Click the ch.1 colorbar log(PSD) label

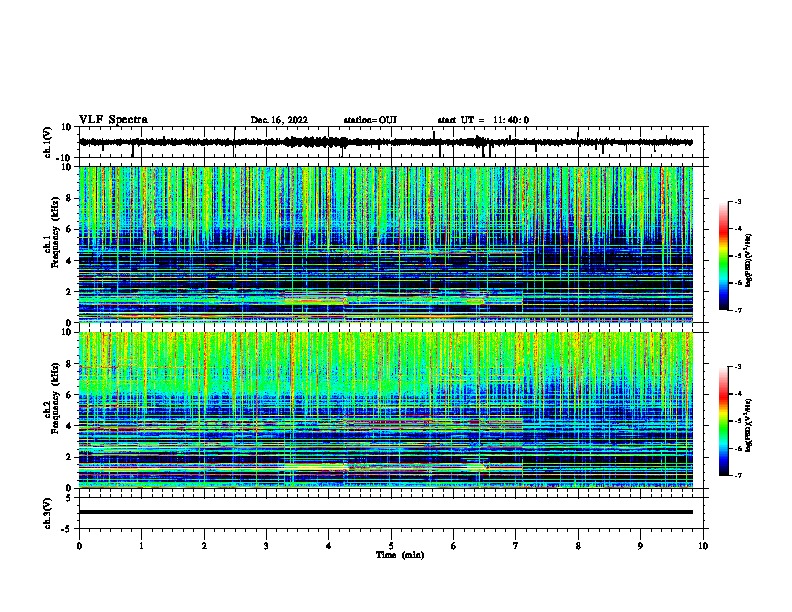748,260
